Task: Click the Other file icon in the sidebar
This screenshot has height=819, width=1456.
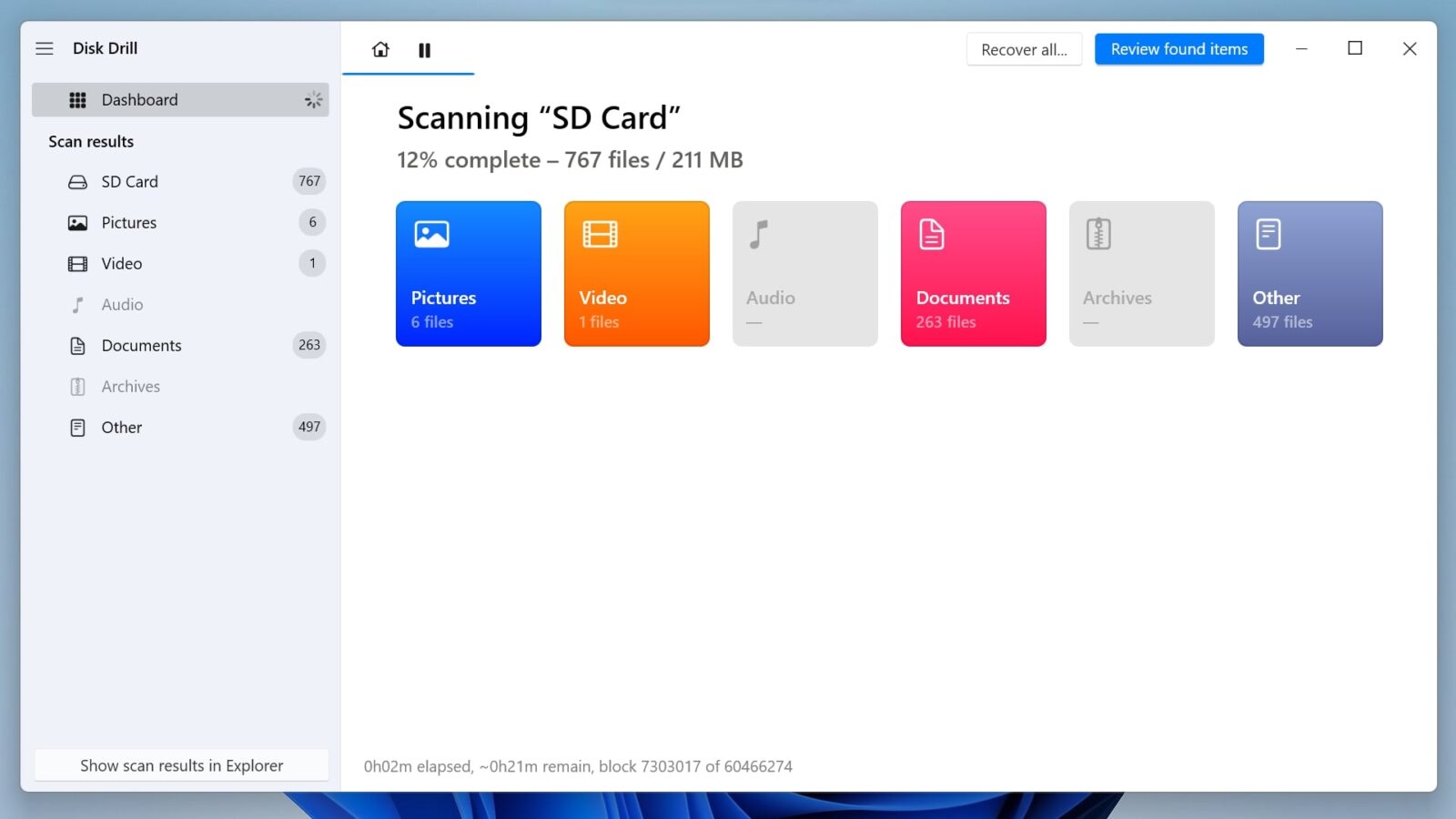Action: (x=77, y=427)
